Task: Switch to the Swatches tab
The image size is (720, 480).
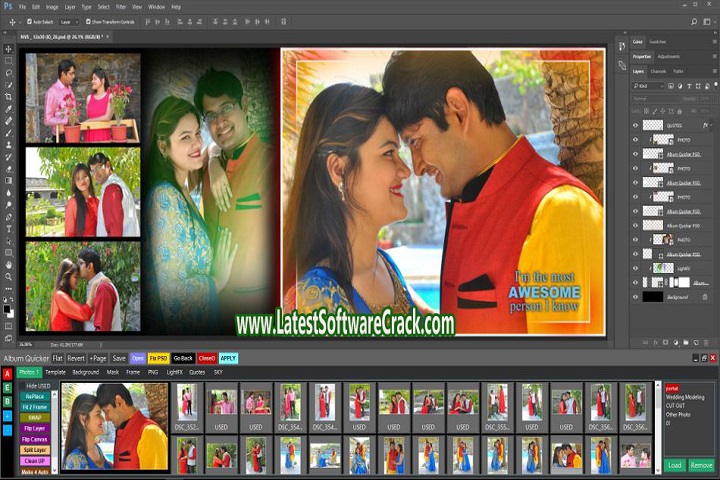Action: pyautogui.click(x=658, y=42)
